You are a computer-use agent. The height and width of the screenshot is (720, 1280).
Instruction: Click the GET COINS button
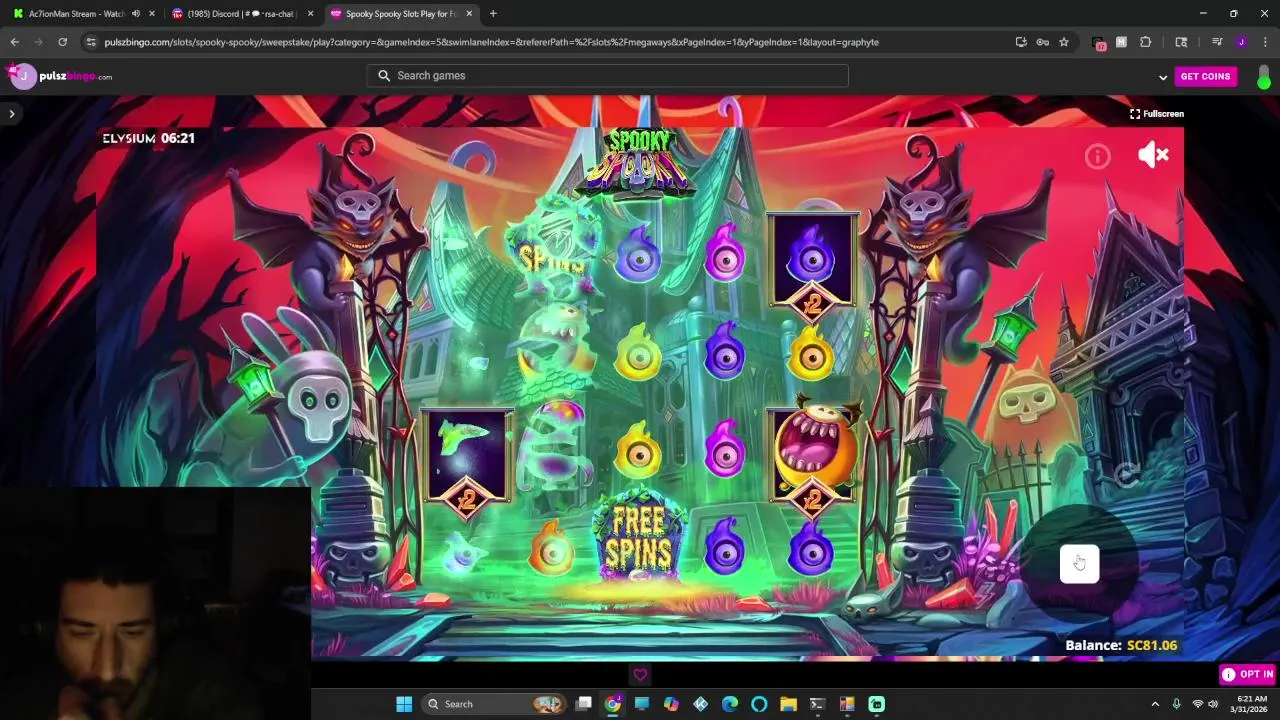pos(1205,76)
